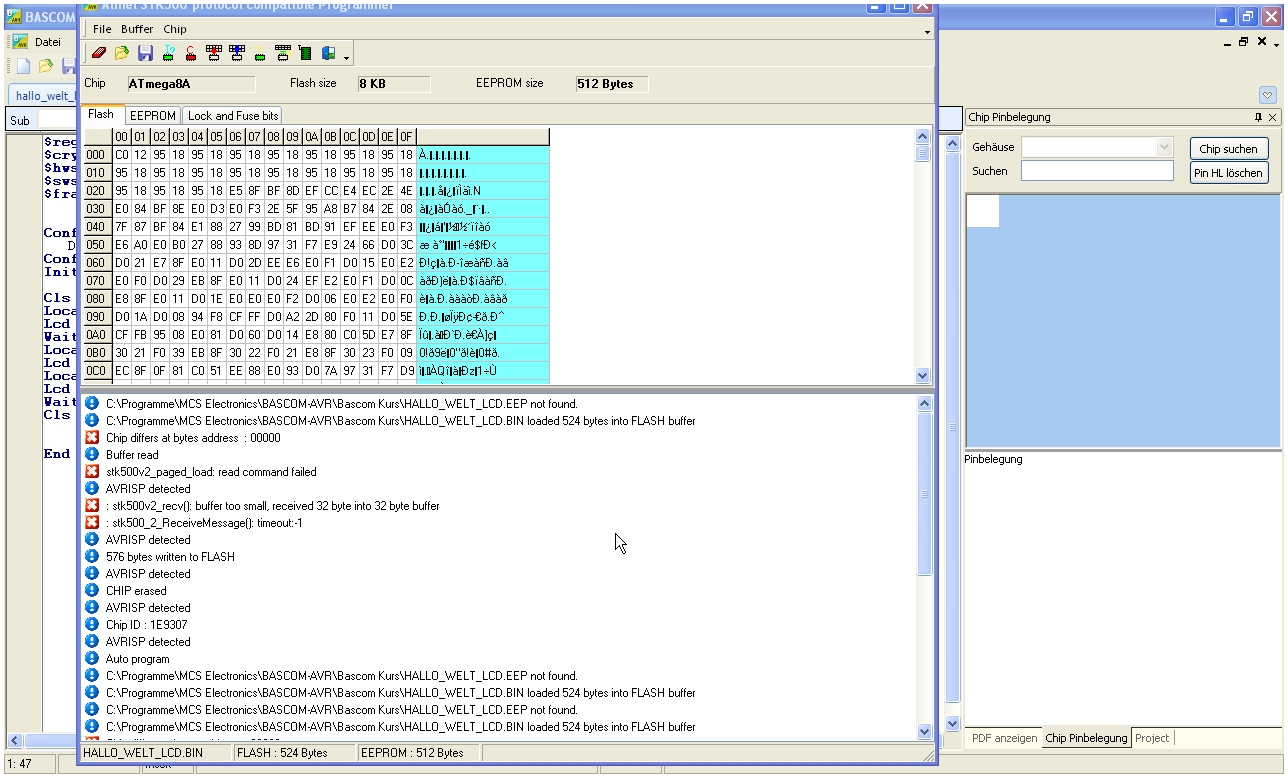This screenshot has height=778, width=1288.
Task: Switch to the PDF anzeigen tab
Action: (x=1003, y=738)
